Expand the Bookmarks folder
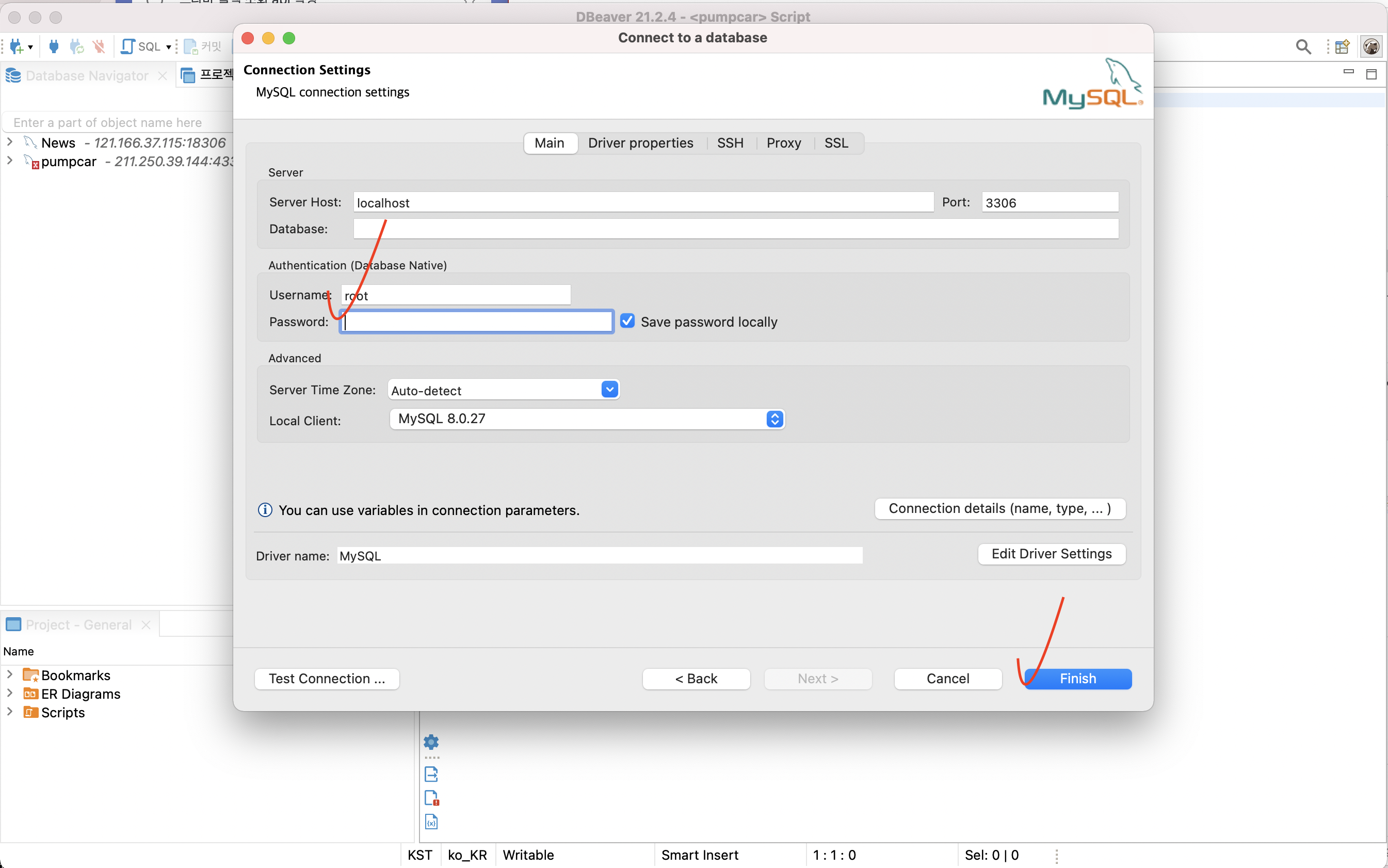This screenshot has width=1388, height=868. (x=9, y=674)
